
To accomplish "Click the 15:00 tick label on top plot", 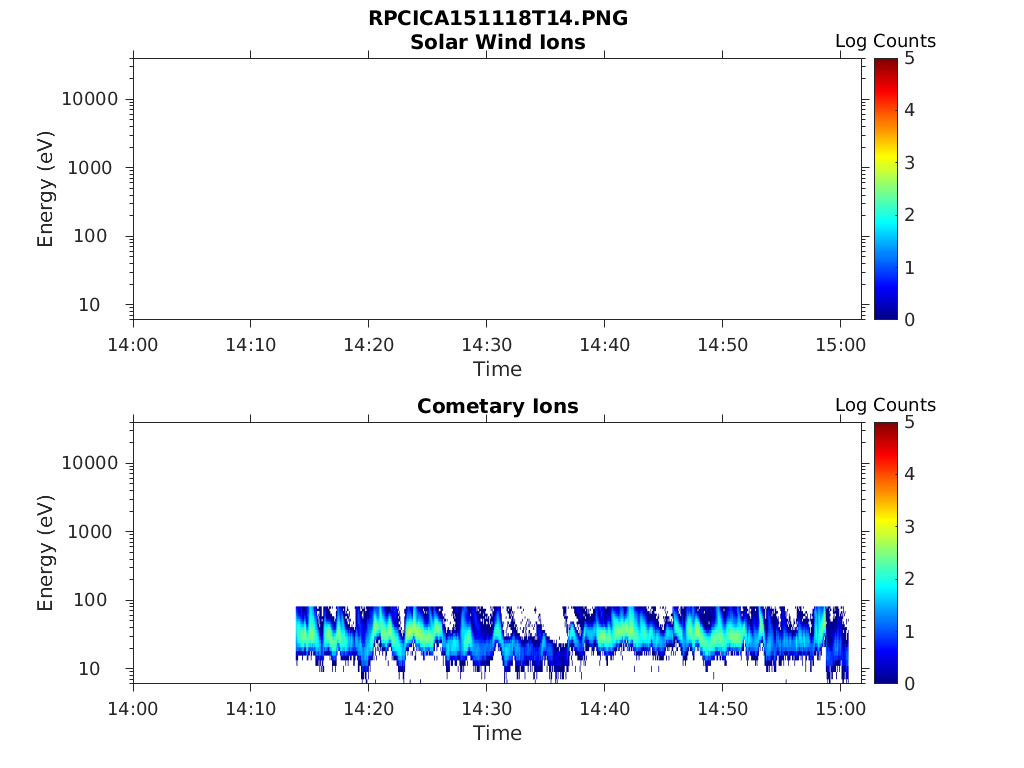I will point(840,345).
